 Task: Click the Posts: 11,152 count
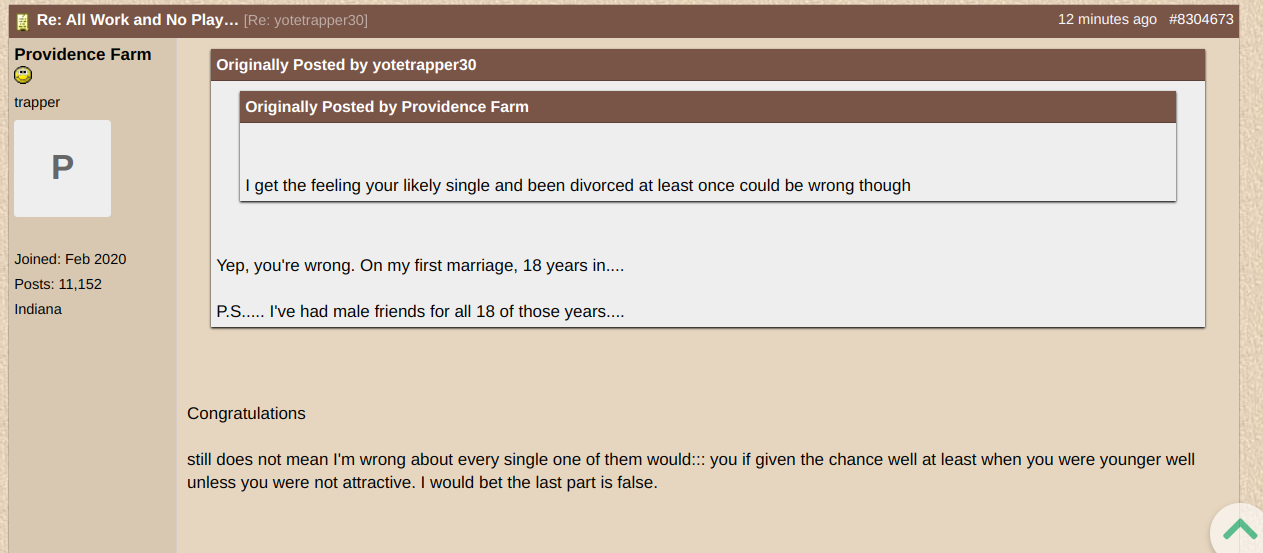tap(58, 284)
